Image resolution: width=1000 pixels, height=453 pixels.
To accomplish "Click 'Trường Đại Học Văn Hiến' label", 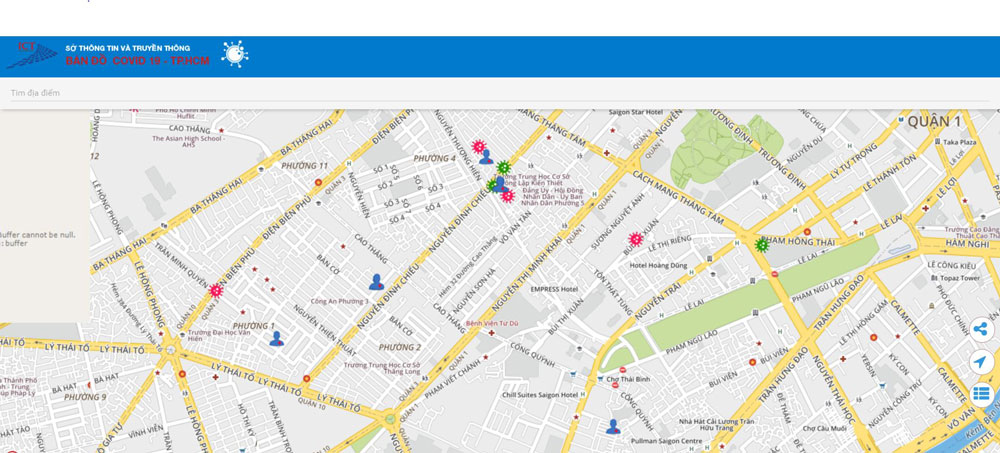I will tap(220, 336).
